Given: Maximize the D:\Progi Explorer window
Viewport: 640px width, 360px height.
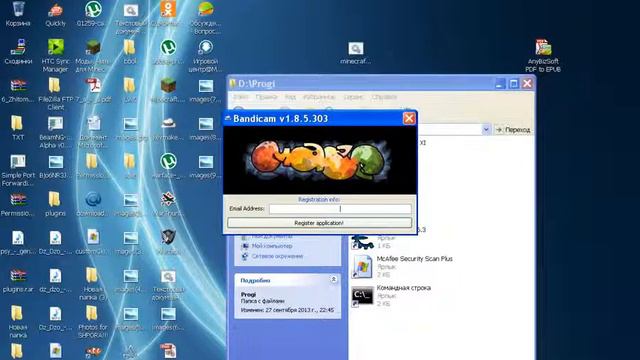Looking at the screenshot, I should (x=513, y=84).
